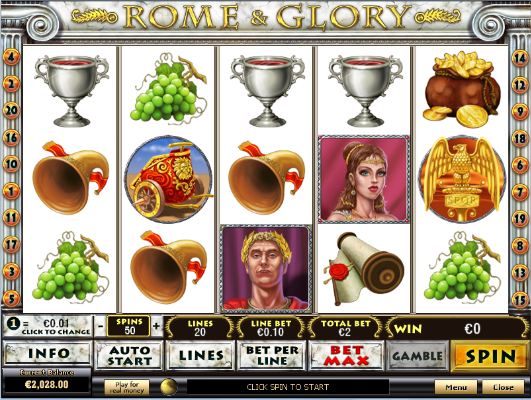Select the payline 14 marker
Image resolution: width=531 pixels, height=400 pixels.
[520, 58]
